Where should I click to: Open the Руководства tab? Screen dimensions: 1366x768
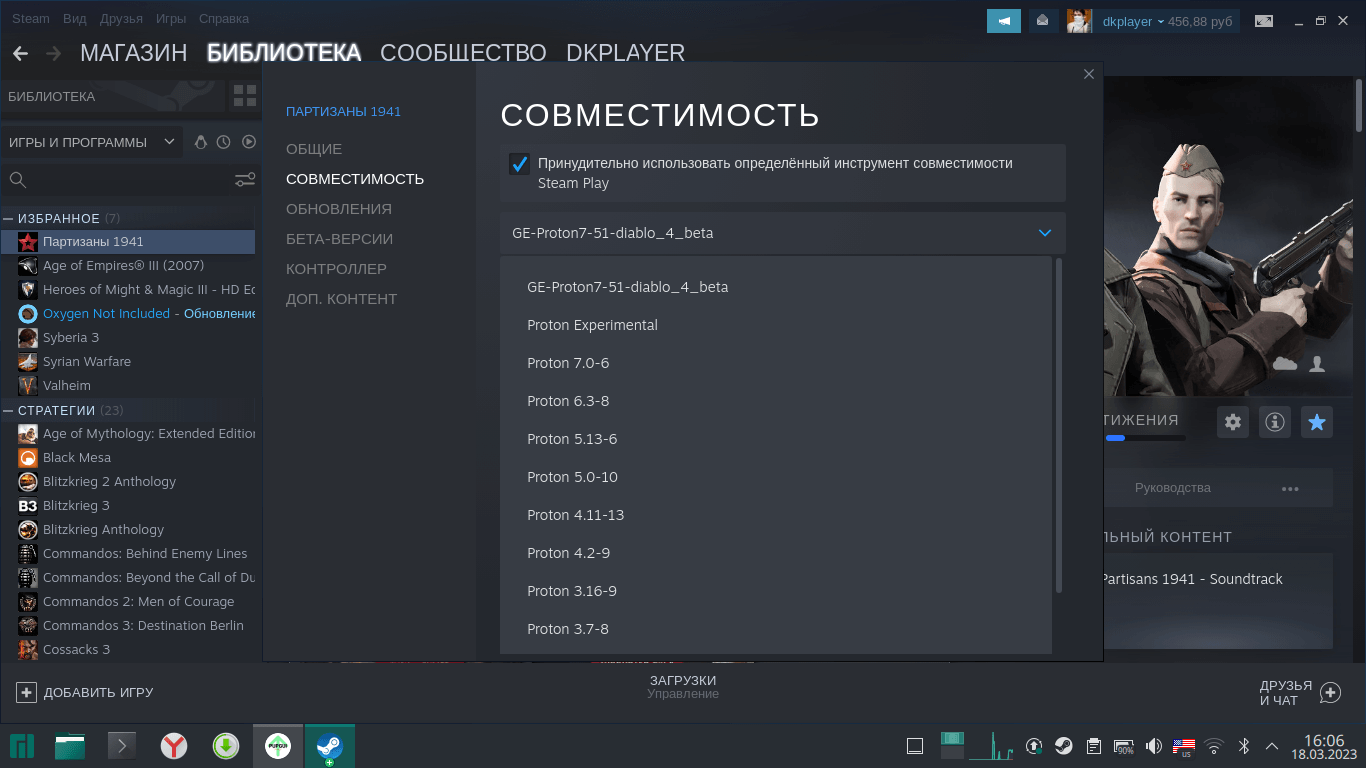[x=1172, y=488]
